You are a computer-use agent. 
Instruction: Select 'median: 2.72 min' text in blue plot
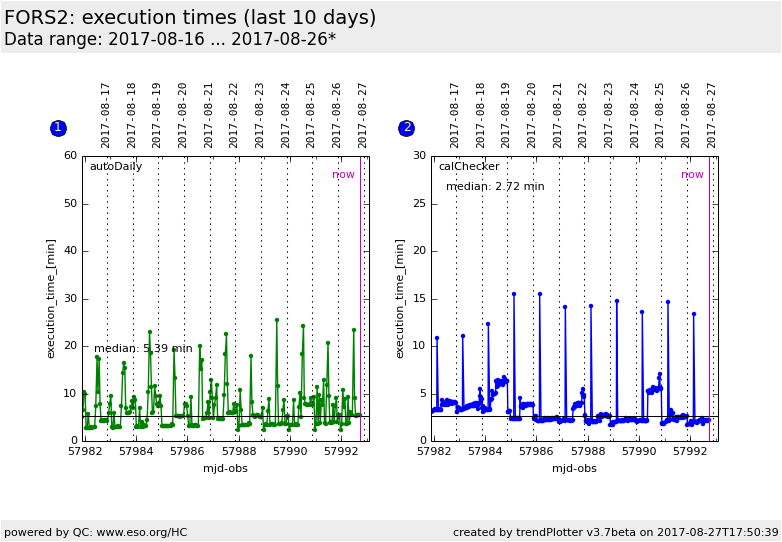click(x=495, y=186)
